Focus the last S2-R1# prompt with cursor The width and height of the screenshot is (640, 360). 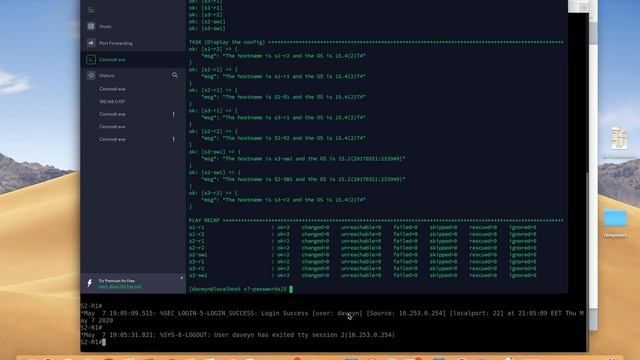pos(93,342)
